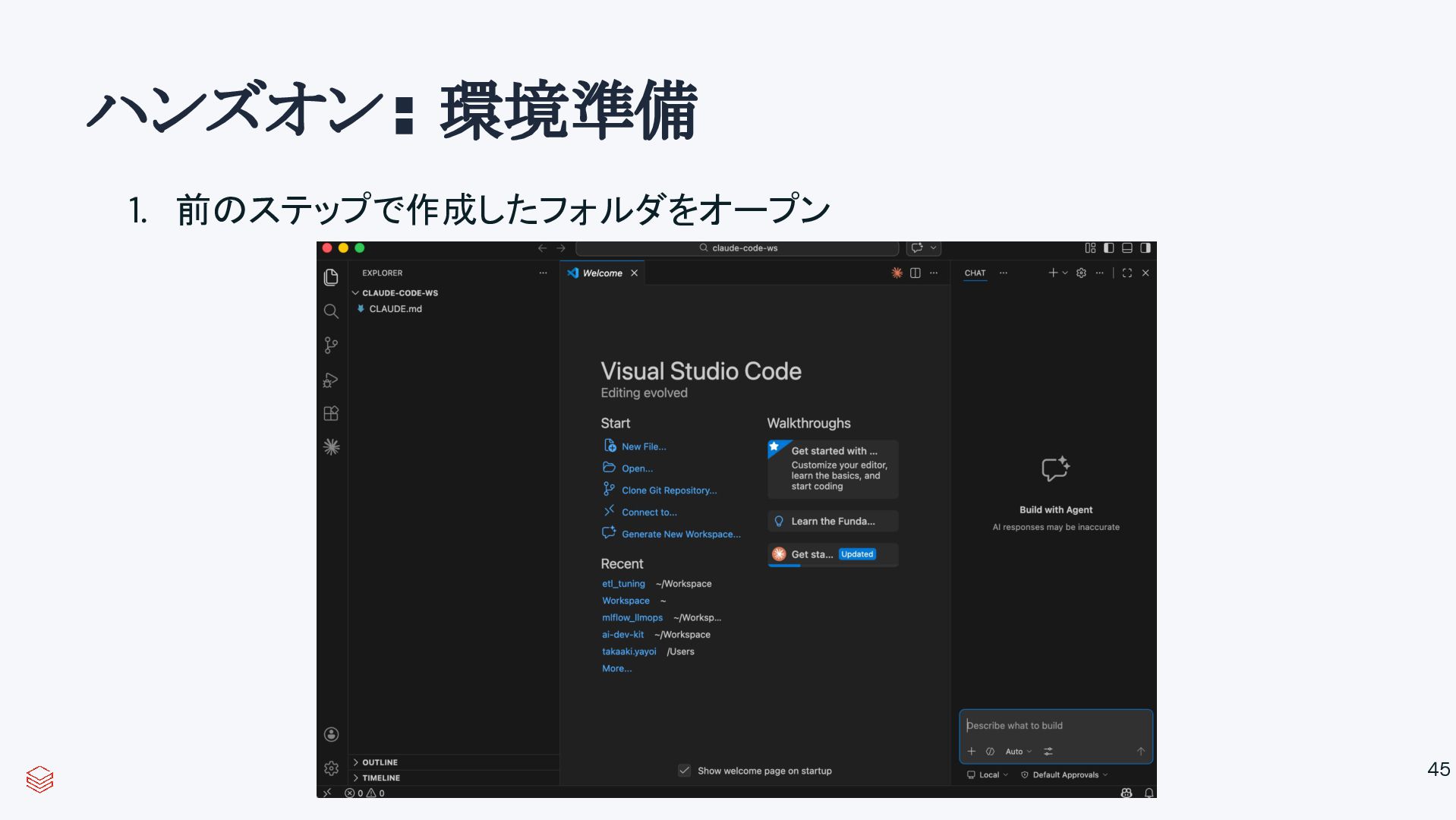Toggle the Primary Side Bar
The height and width of the screenshot is (820, 1456).
pos(1108,248)
